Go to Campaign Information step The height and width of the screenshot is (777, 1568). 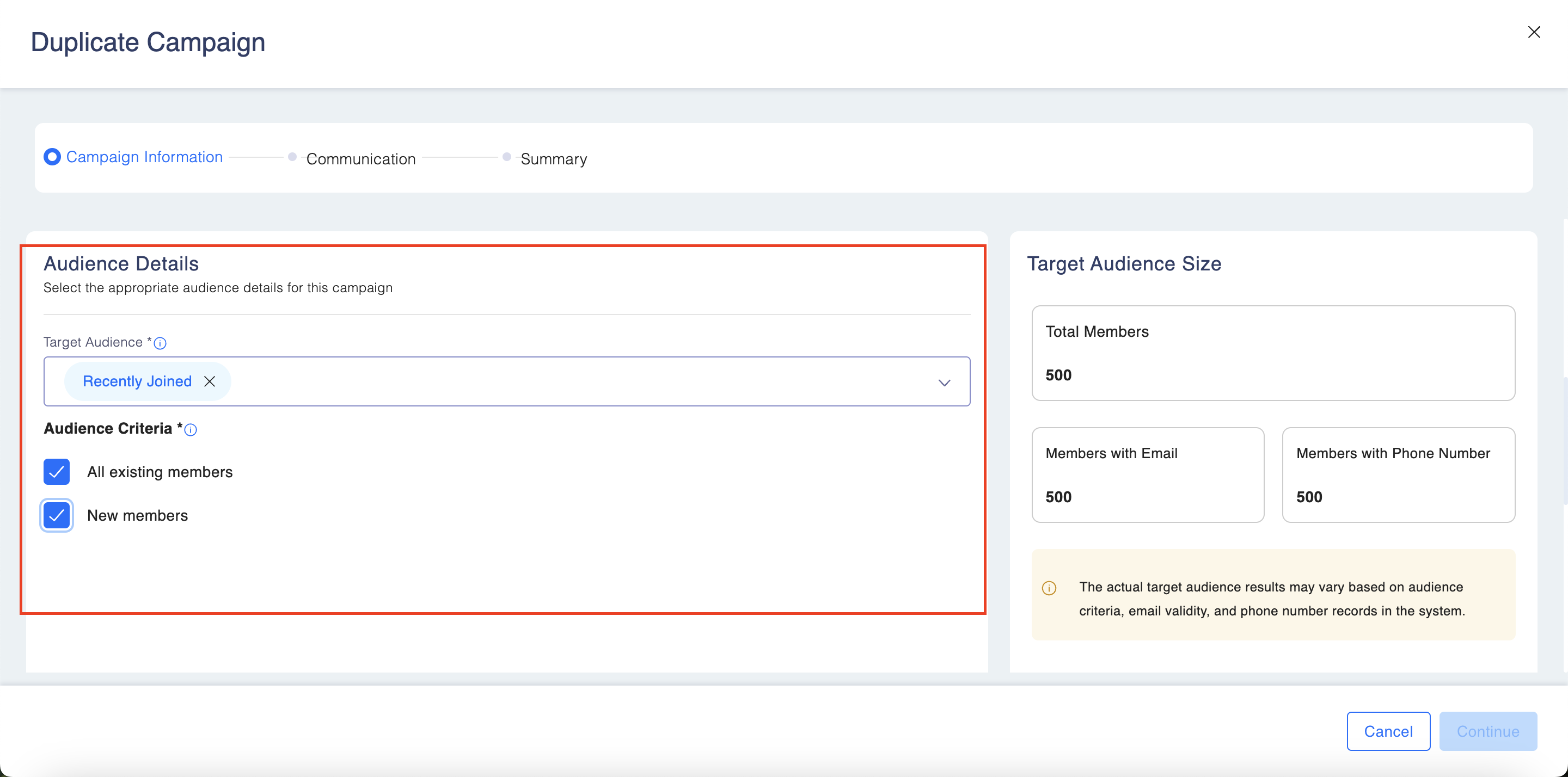click(144, 157)
